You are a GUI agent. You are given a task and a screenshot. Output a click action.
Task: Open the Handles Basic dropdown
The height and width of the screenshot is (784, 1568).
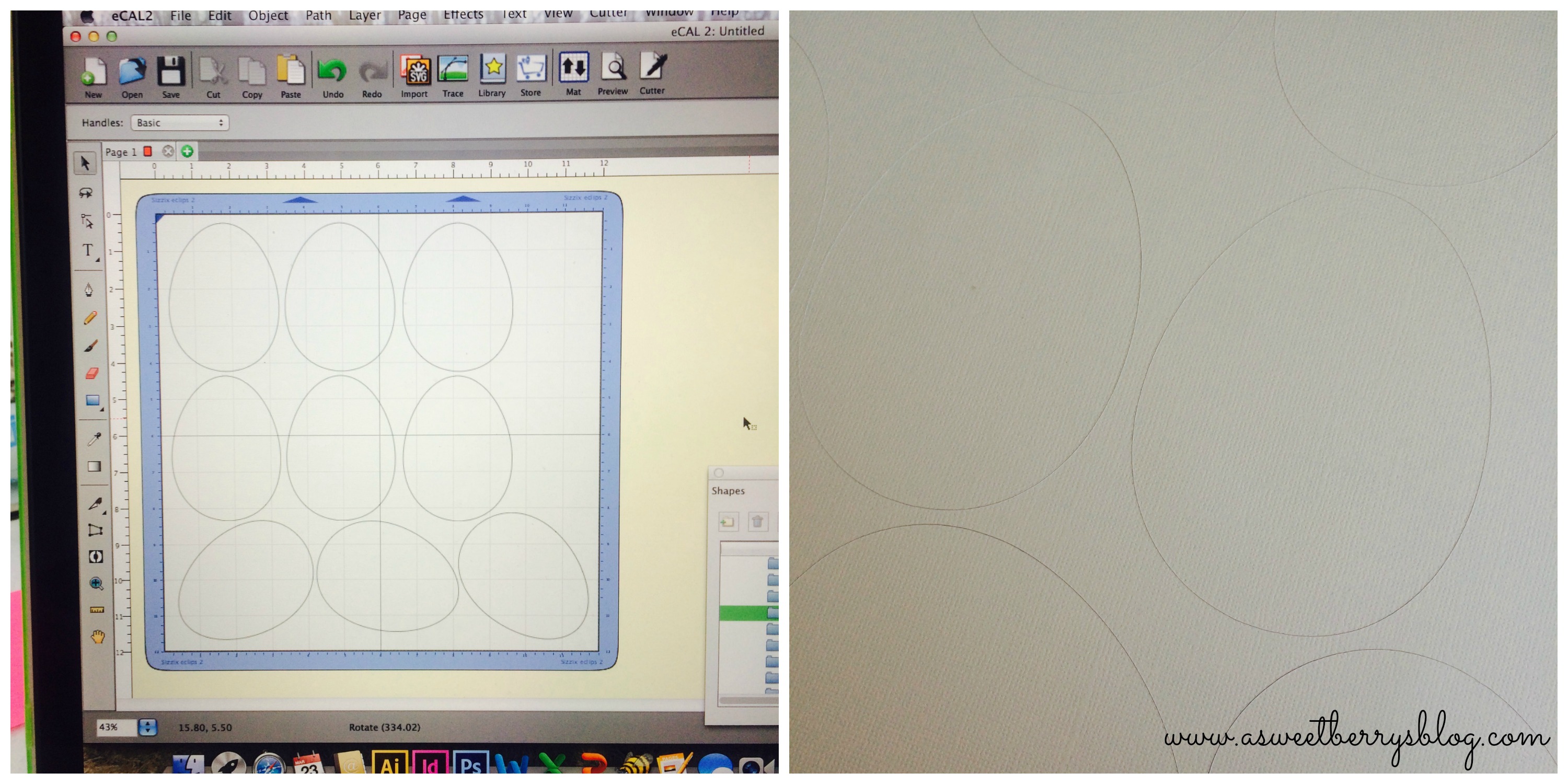pos(180,122)
